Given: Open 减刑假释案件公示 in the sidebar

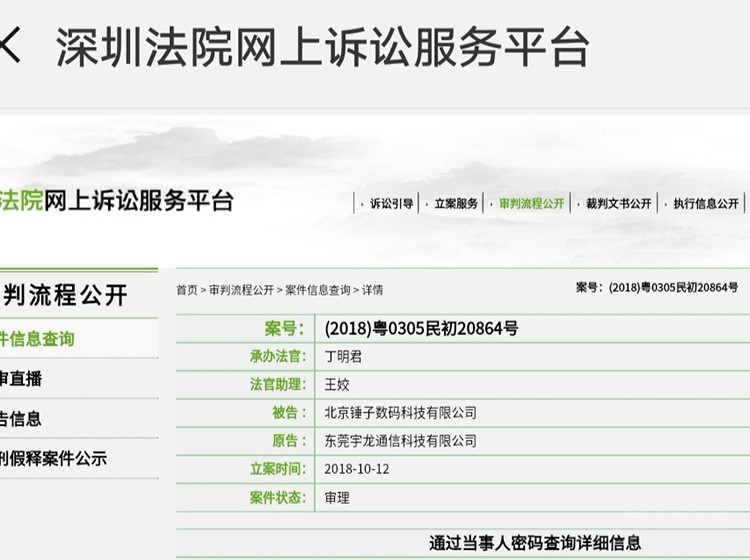Looking at the screenshot, I should [x=54, y=459].
